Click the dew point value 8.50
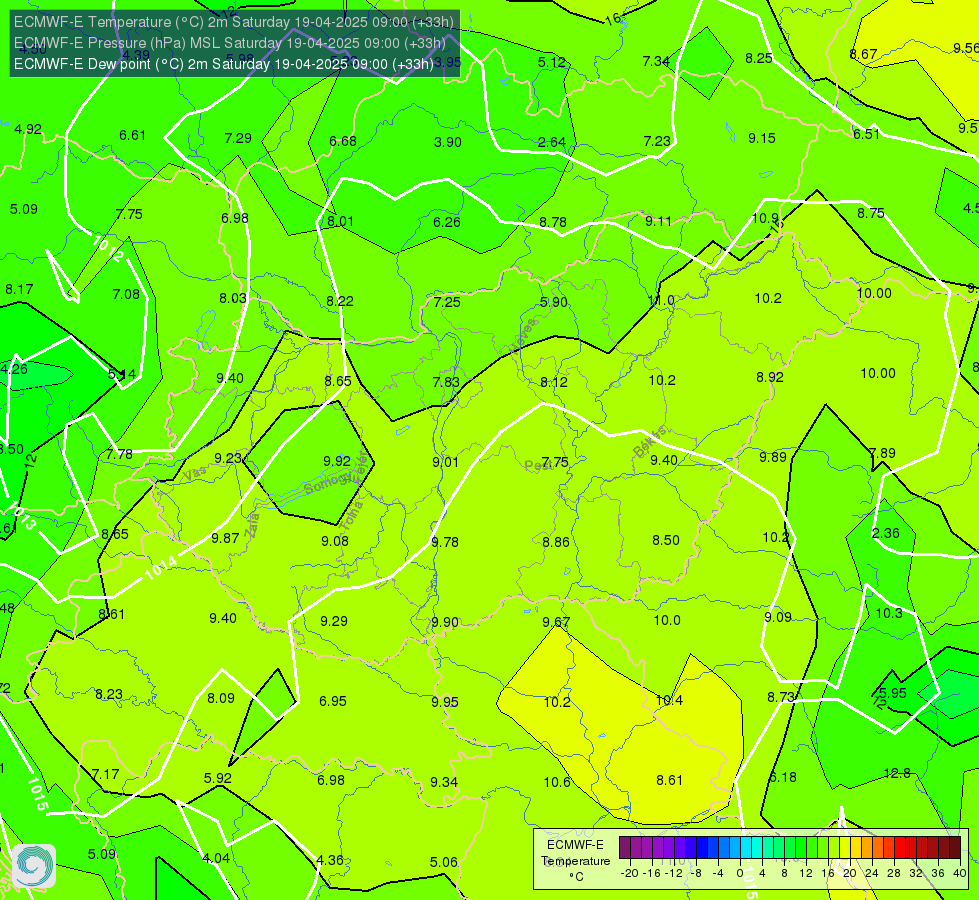The height and width of the screenshot is (900, 979). tap(666, 540)
